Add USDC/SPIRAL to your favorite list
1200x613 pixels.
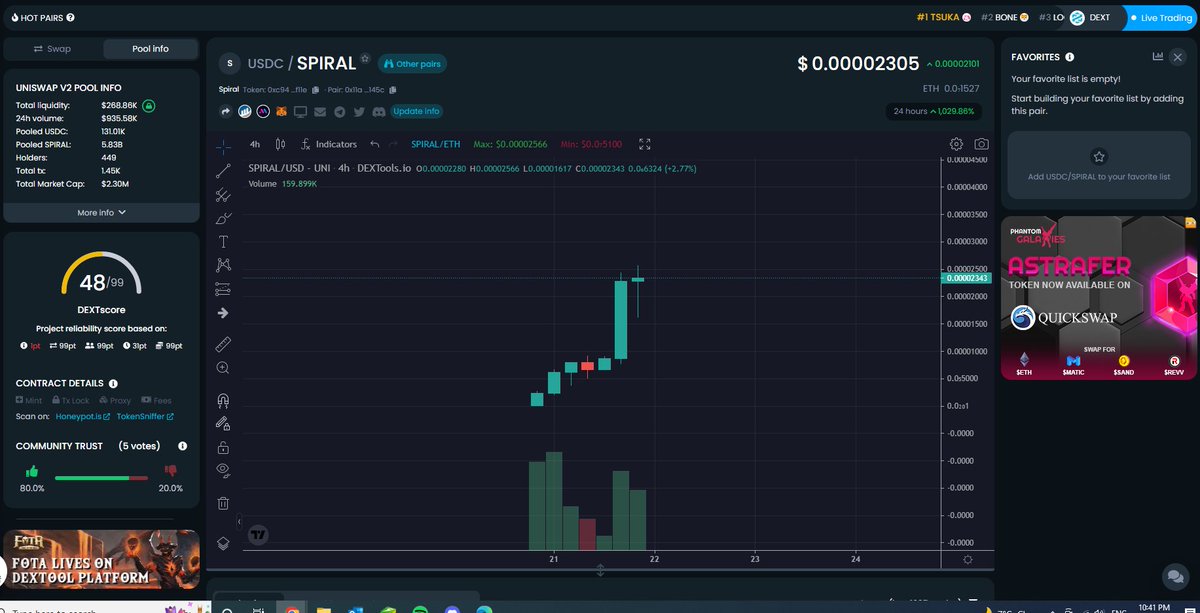[x=1098, y=165]
